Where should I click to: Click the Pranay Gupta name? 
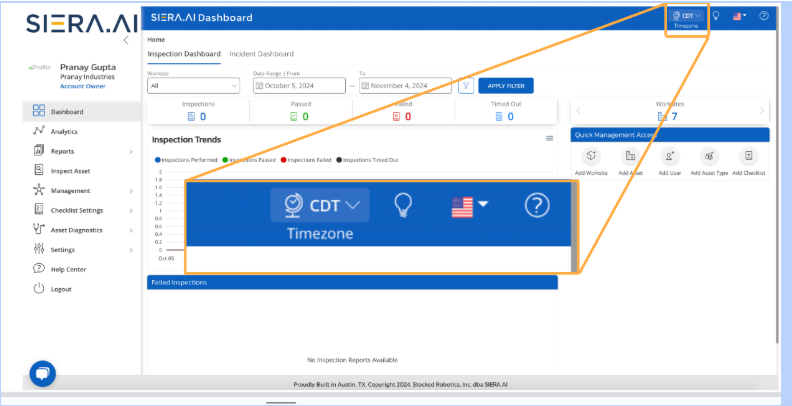pyautogui.click(x=88, y=67)
